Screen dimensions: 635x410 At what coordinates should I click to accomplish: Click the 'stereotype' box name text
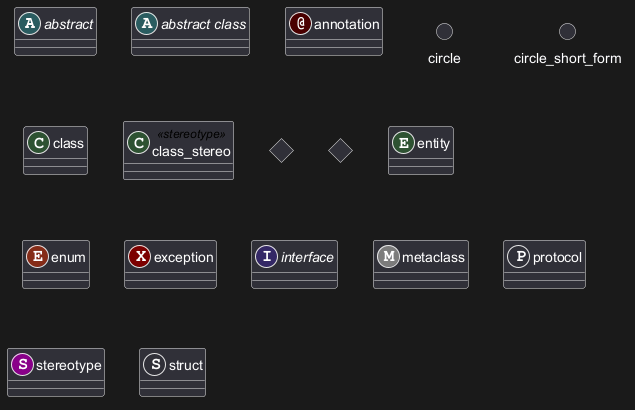[68, 365]
